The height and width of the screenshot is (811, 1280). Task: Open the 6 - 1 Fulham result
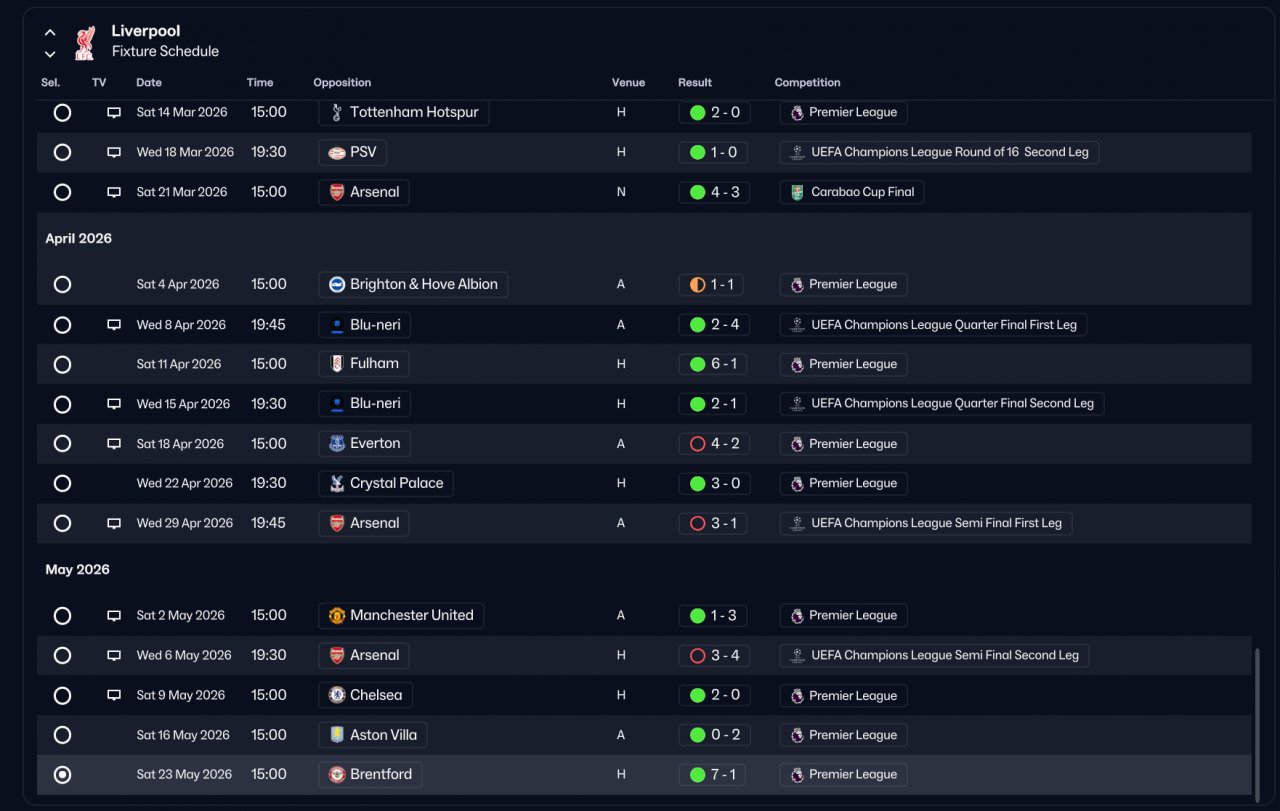714,364
